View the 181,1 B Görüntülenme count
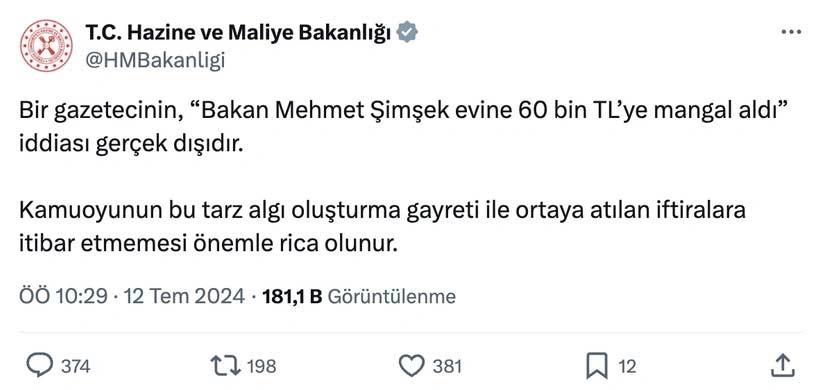Image resolution: width=820 pixels, height=390 pixels. tap(359, 296)
